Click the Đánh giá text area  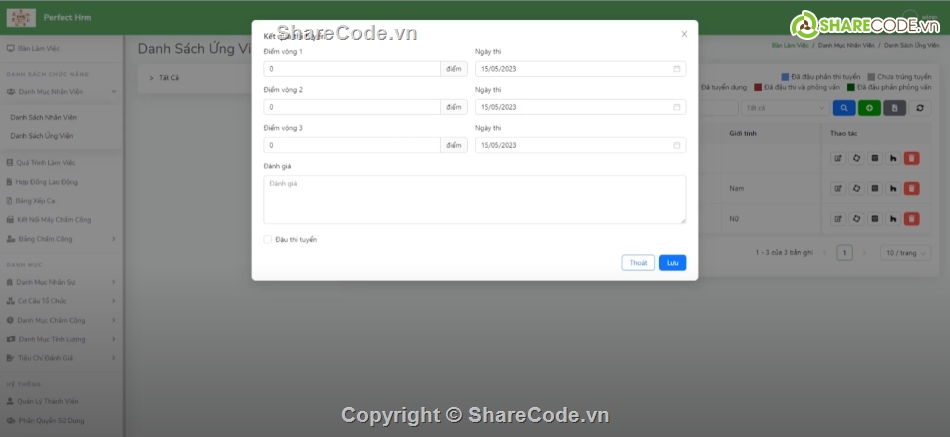(475, 199)
